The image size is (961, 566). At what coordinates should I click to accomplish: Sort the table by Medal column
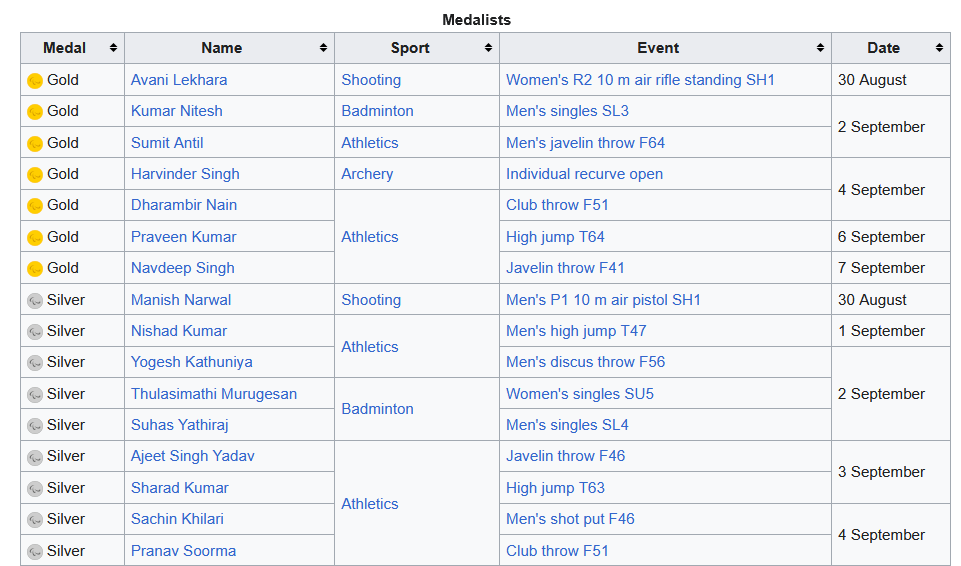(x=114, y=48)
